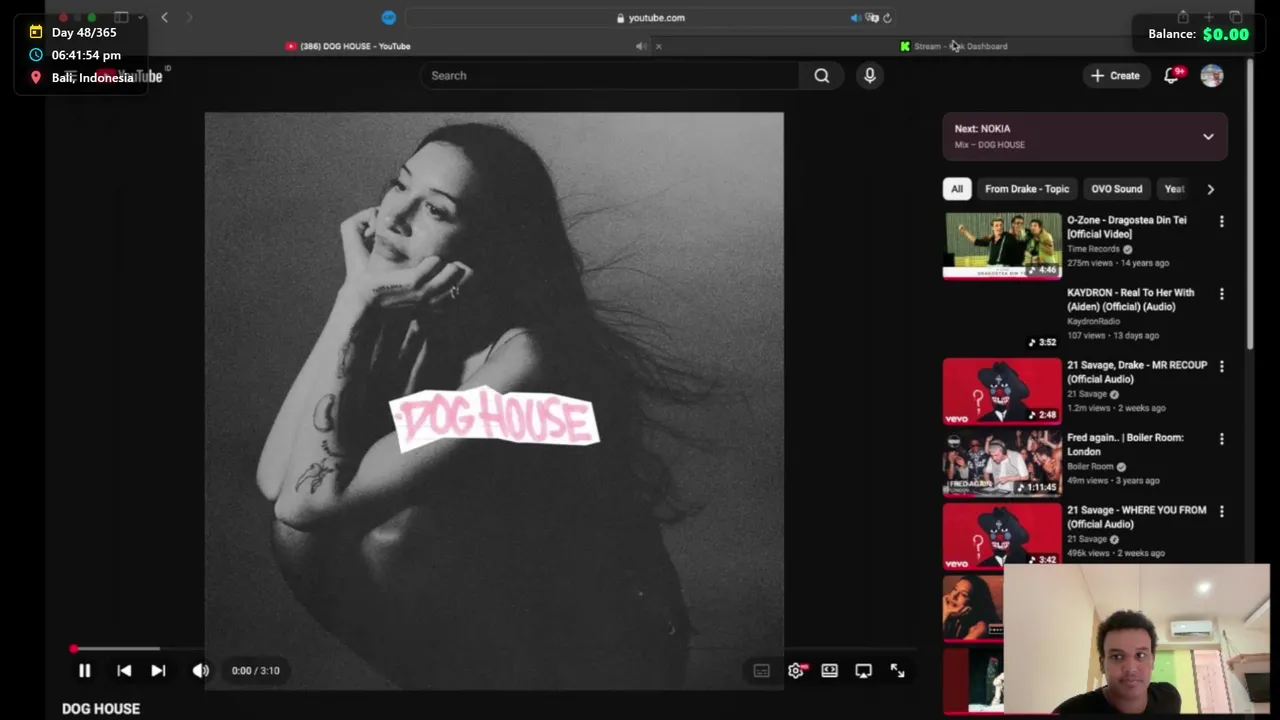1280x720 pixels.
Task: Mute the YouTube tab audio icon
Action: click(640, 46)
